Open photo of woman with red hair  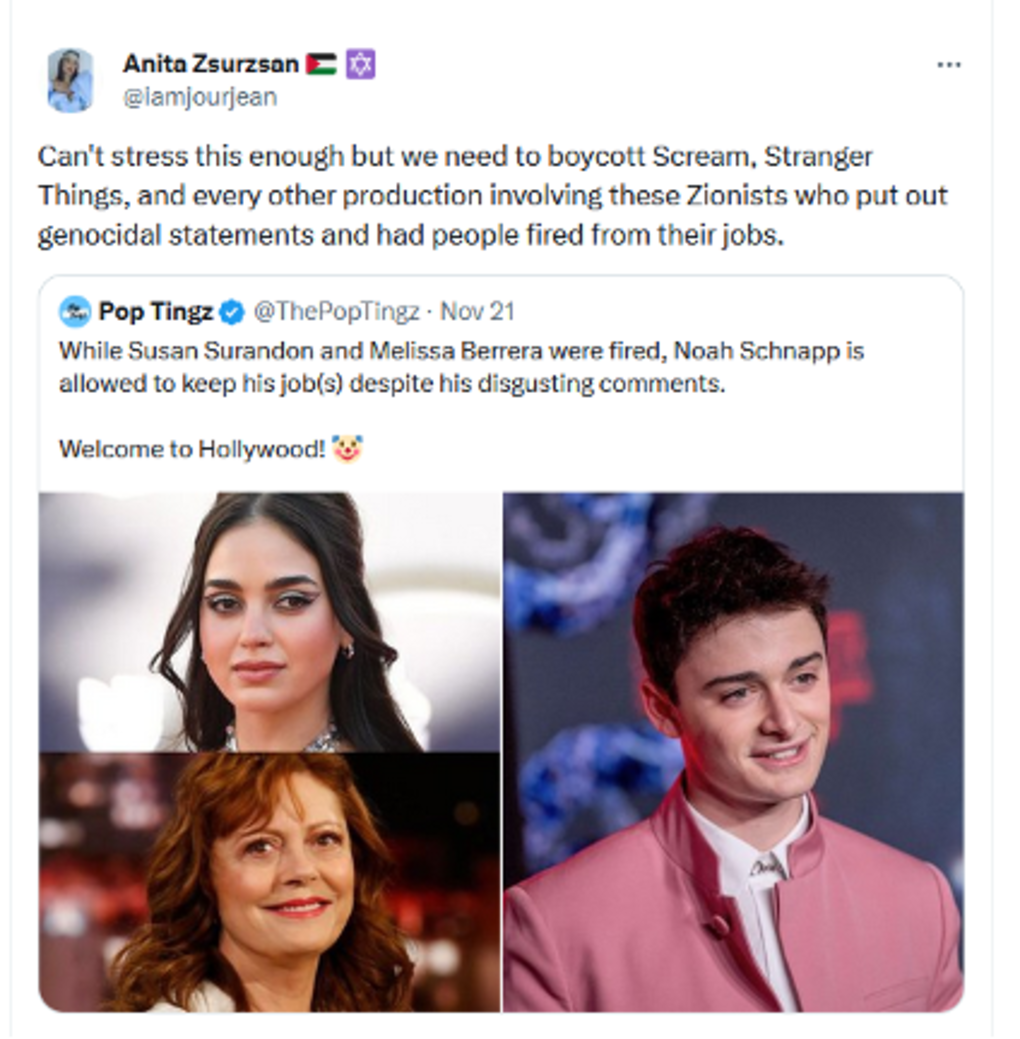270,882
